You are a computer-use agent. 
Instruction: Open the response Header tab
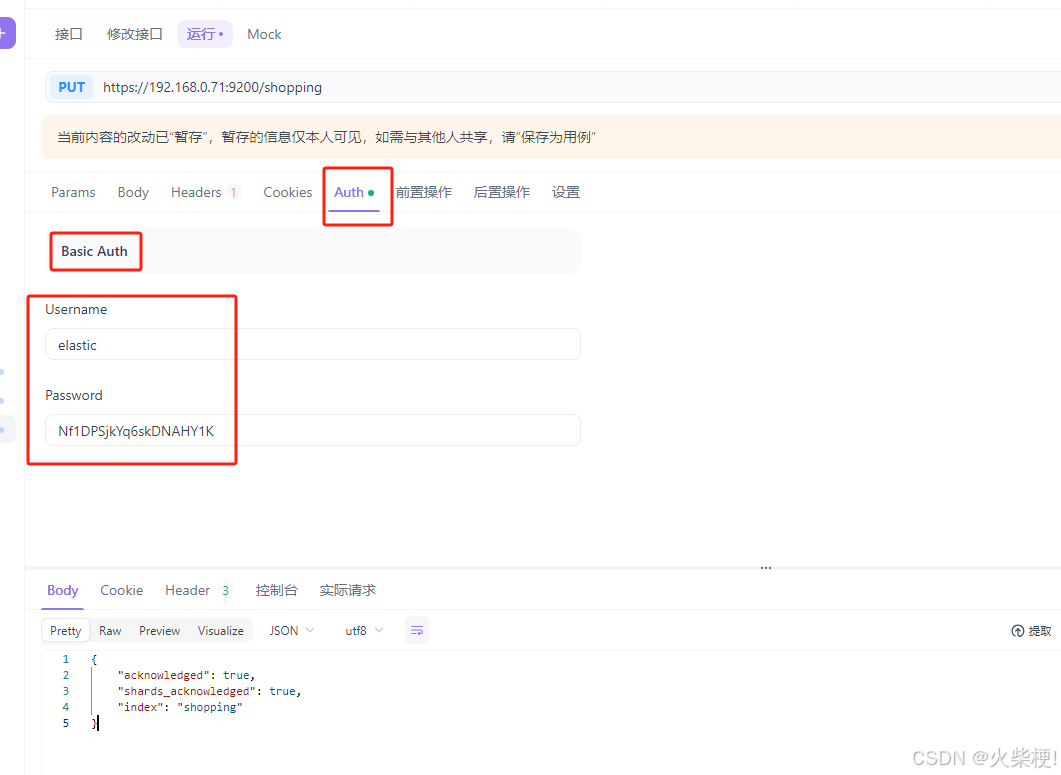coord(198,590)
